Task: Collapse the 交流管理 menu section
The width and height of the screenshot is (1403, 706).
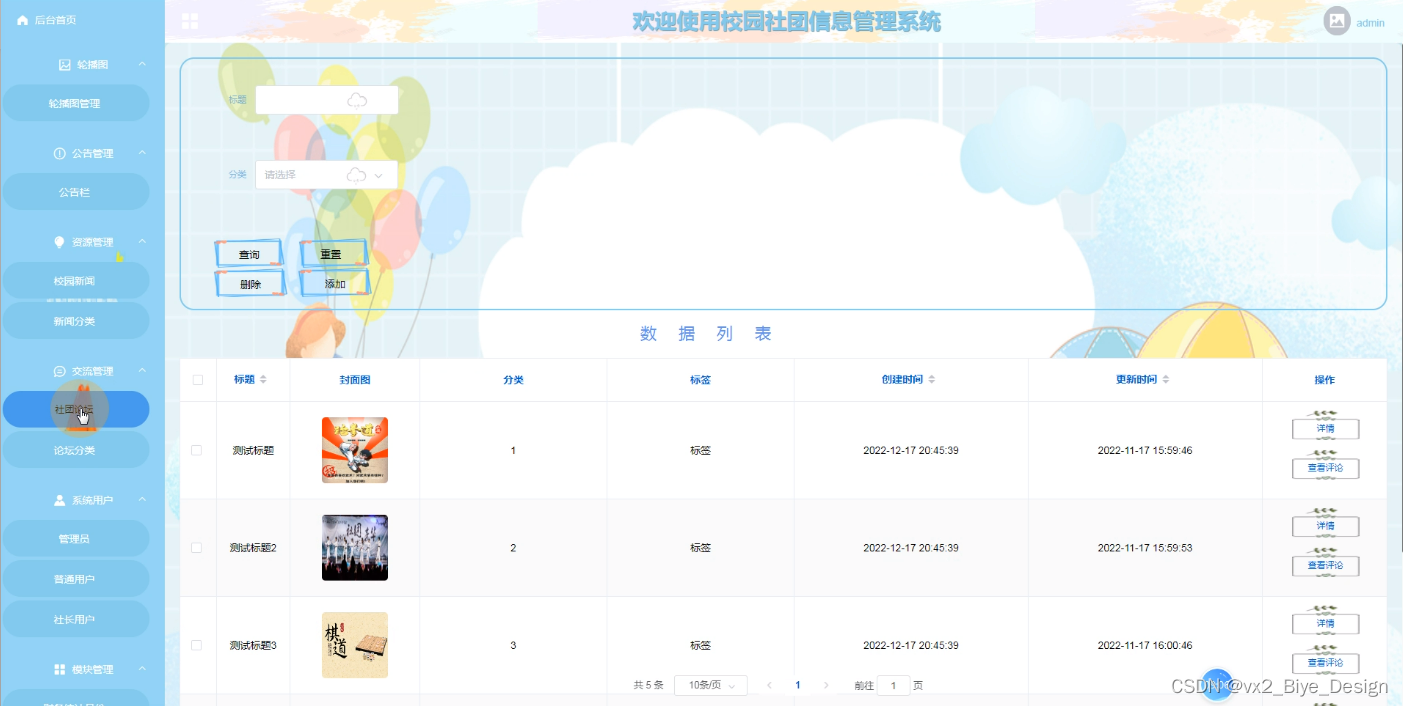Action: [x=142, y=370]
